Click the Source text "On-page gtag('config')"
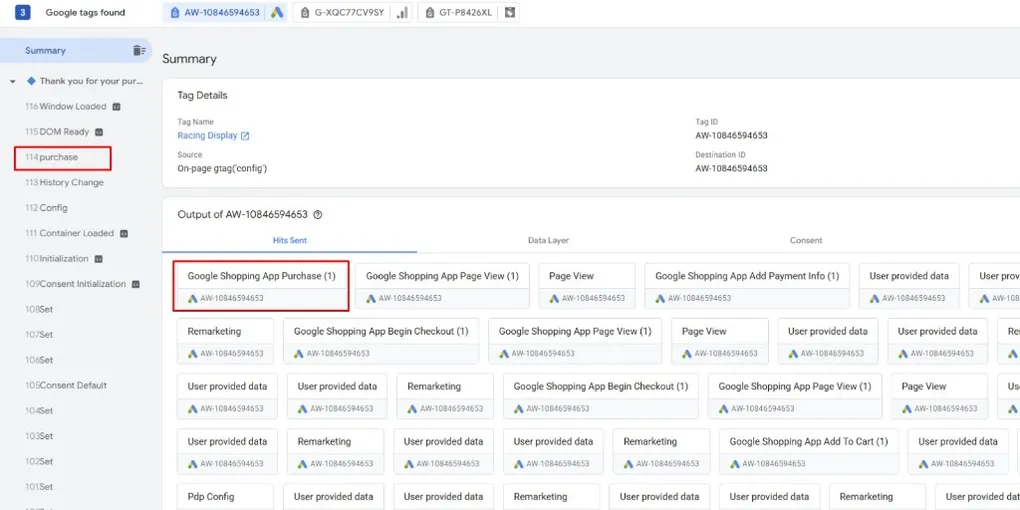This screenshot has height=510, width=1020. (x=222, y=168)
